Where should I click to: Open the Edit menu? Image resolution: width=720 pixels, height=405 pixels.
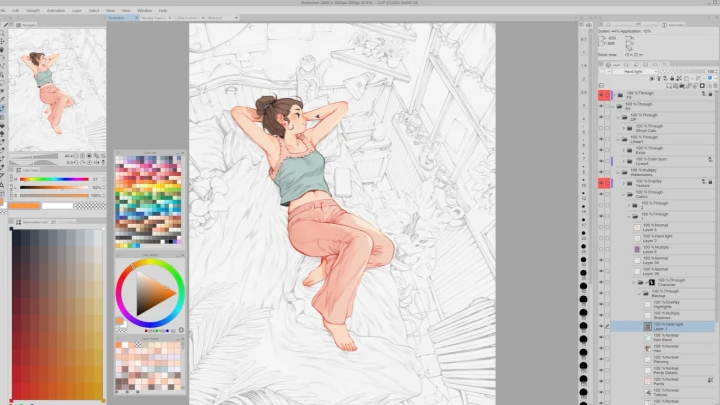pos(16,10)
